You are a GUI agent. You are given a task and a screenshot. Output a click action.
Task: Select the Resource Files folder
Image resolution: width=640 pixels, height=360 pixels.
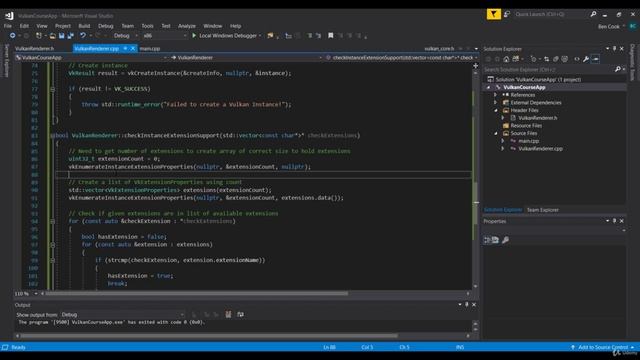[x=526, y=126]
